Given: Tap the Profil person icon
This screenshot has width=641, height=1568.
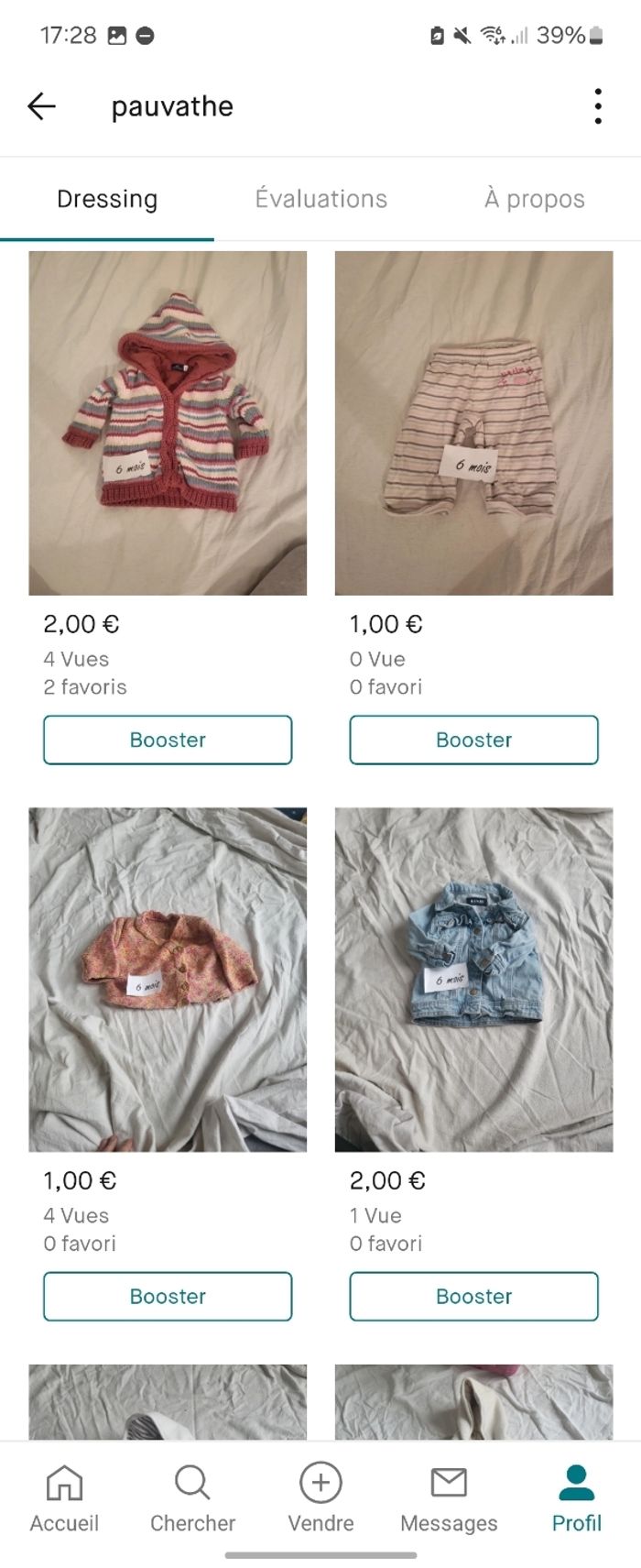Looking at the screenshot, I should point(577,1482).
